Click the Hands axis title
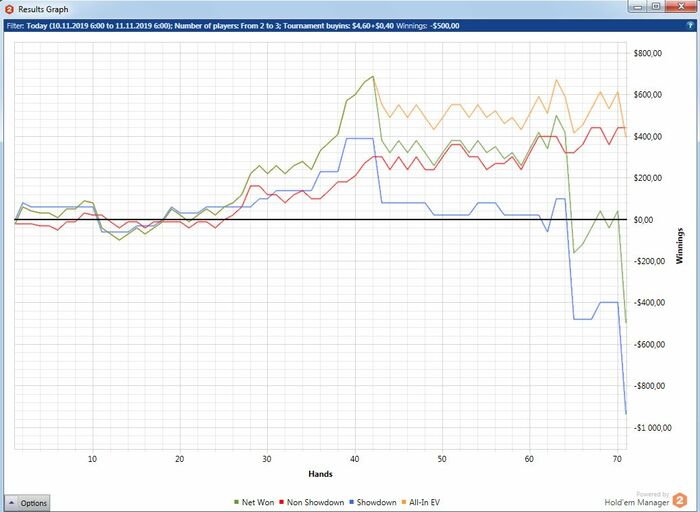 point(320,474)
